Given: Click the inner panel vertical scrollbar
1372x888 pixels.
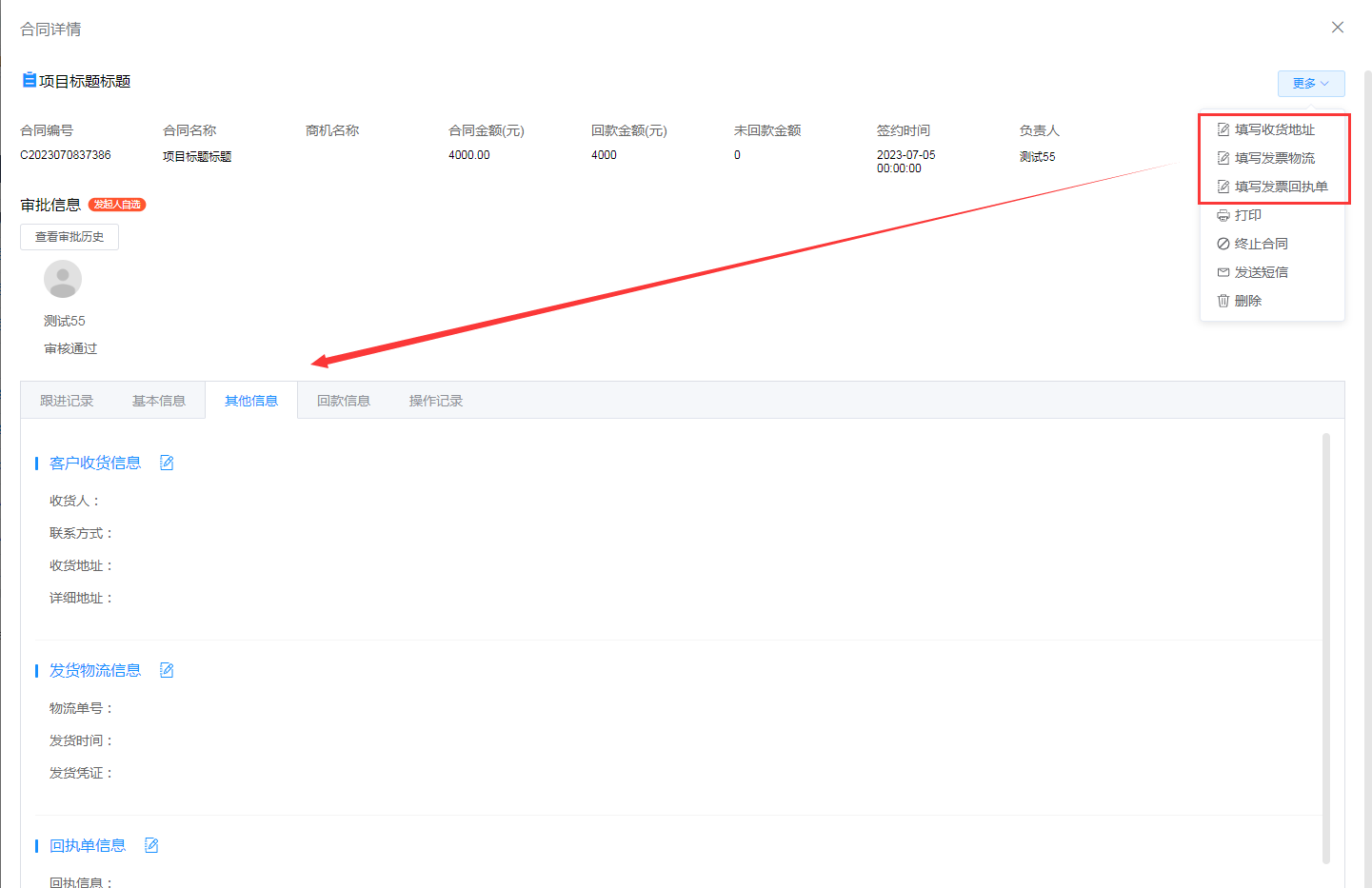Looking at the screenshot, I should [1325, 647].
